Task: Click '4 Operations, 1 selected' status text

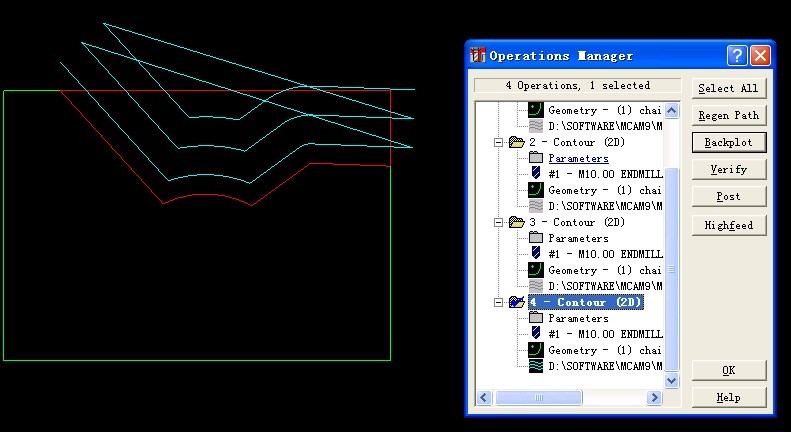Action: click(x=578, y=85)
